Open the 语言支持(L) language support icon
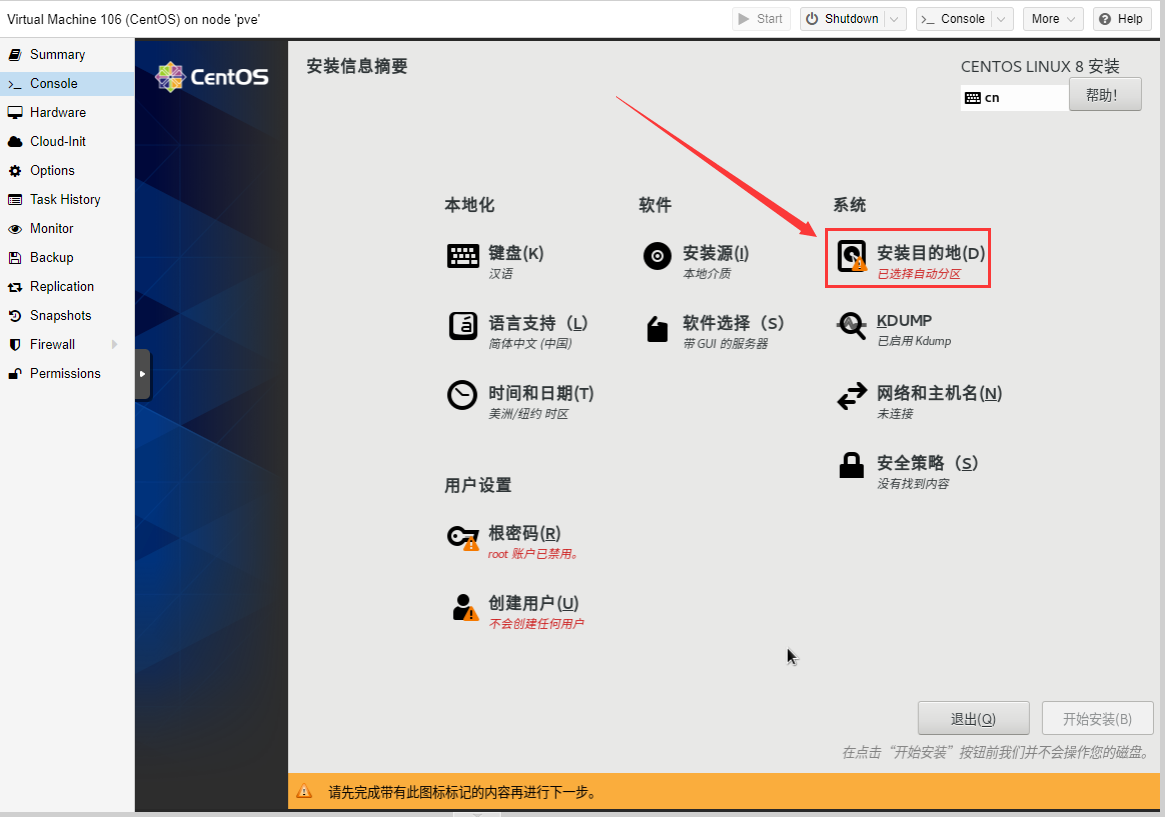 [x=463, y=326]
